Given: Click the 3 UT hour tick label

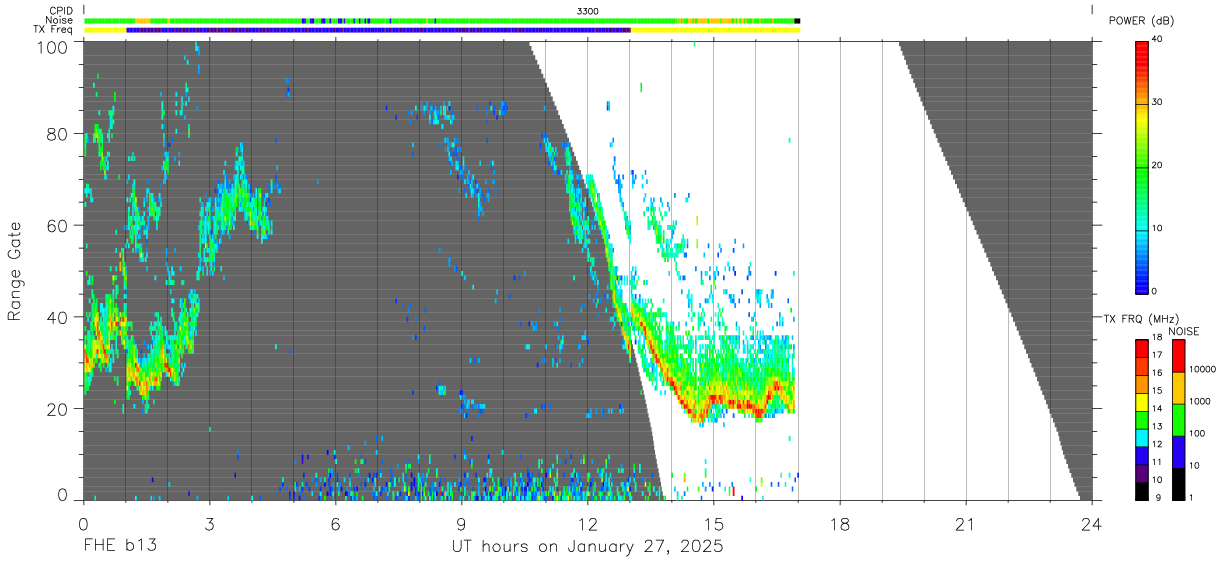Looking at the screenshot, I should pos(209,523).
